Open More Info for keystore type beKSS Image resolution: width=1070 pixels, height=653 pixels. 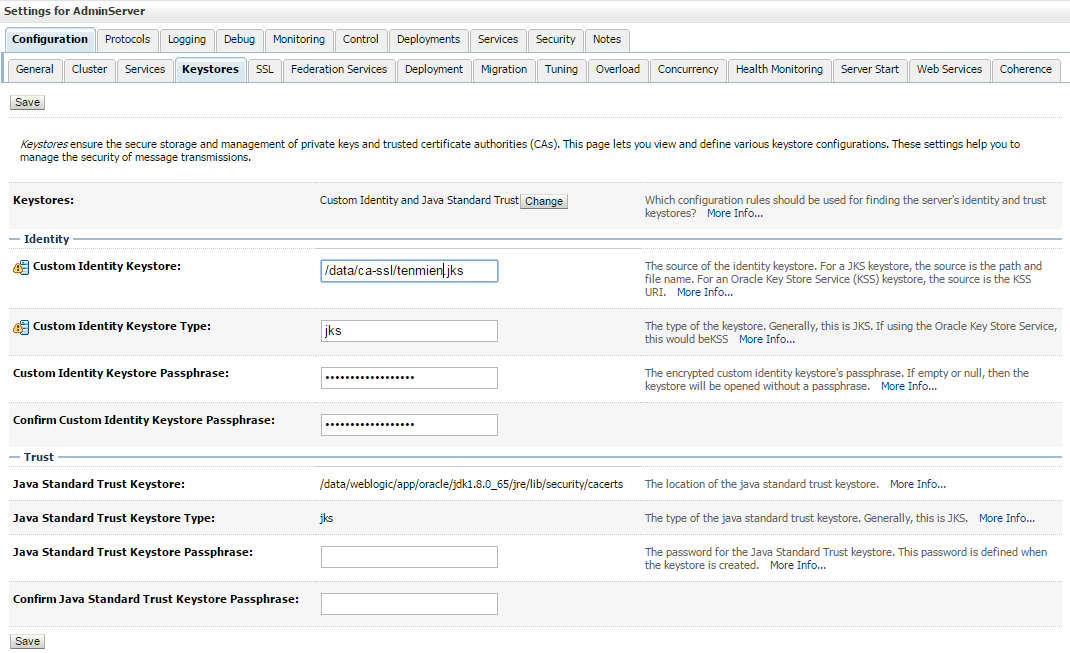767,339
